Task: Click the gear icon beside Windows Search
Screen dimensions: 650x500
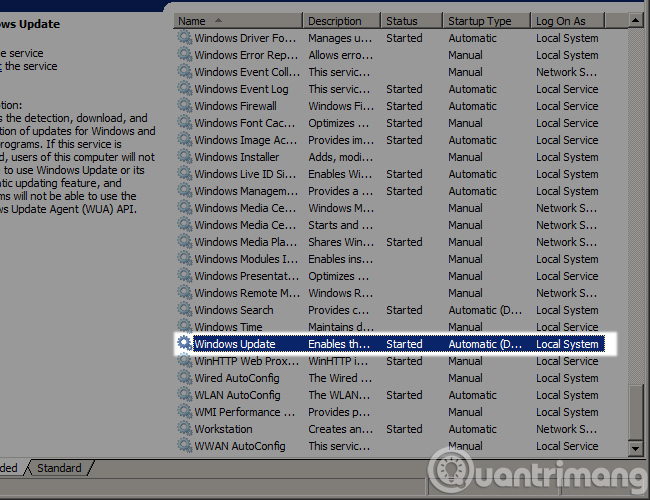Action: tap(184, 310)
